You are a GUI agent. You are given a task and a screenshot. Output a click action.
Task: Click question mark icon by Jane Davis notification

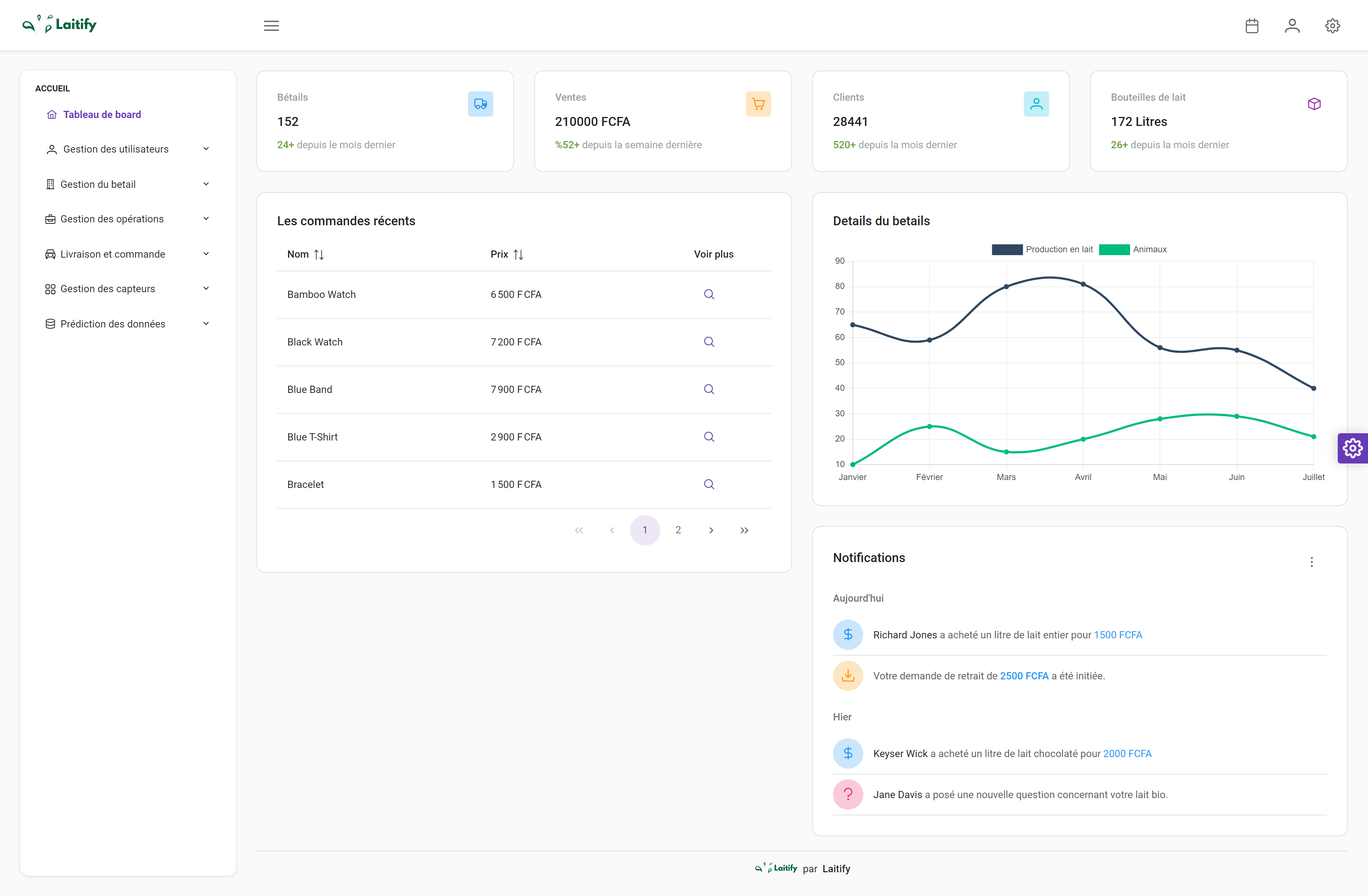(x=848, y=795)
